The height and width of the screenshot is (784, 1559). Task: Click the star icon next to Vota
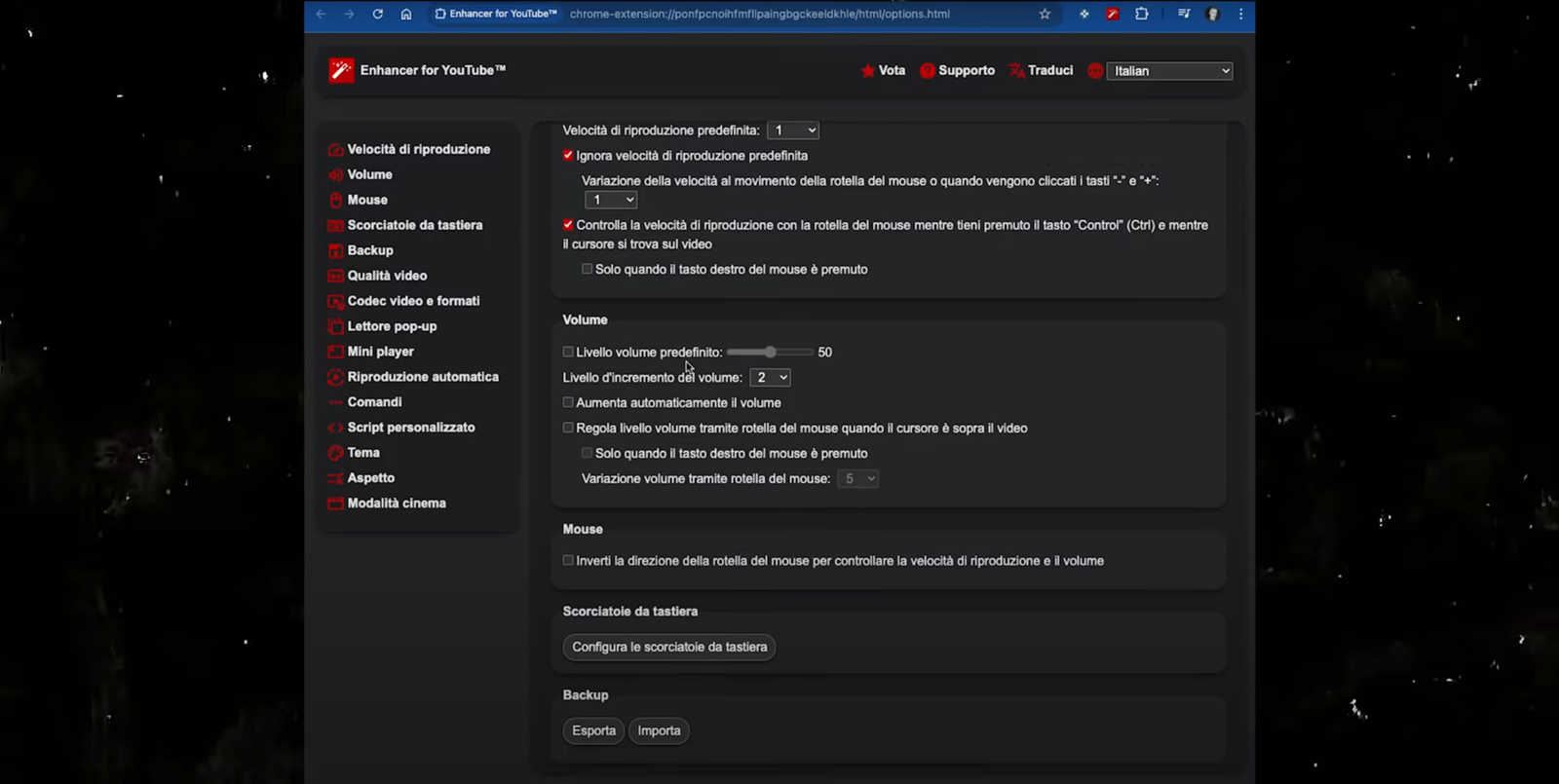coord(867,71)
